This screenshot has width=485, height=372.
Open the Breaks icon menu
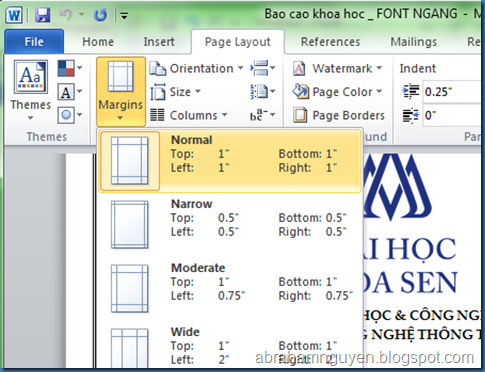tap(263, 68)
